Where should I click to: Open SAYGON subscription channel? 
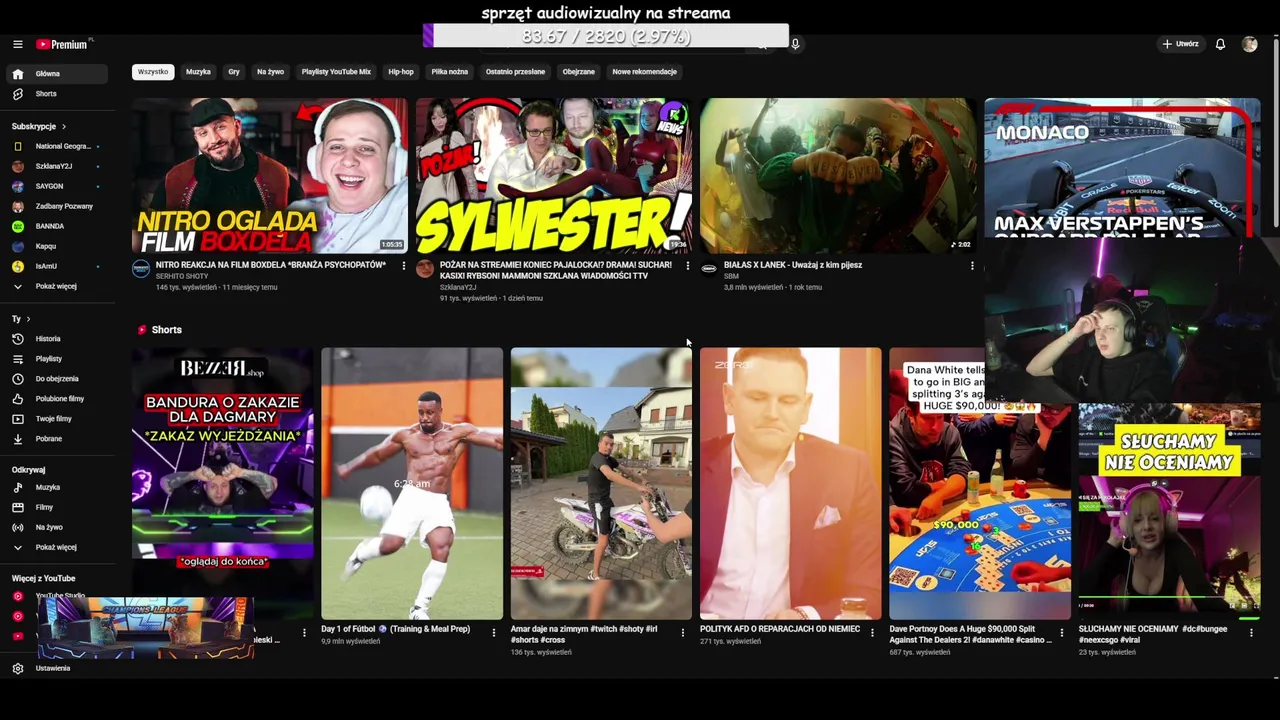coord(56,186)
